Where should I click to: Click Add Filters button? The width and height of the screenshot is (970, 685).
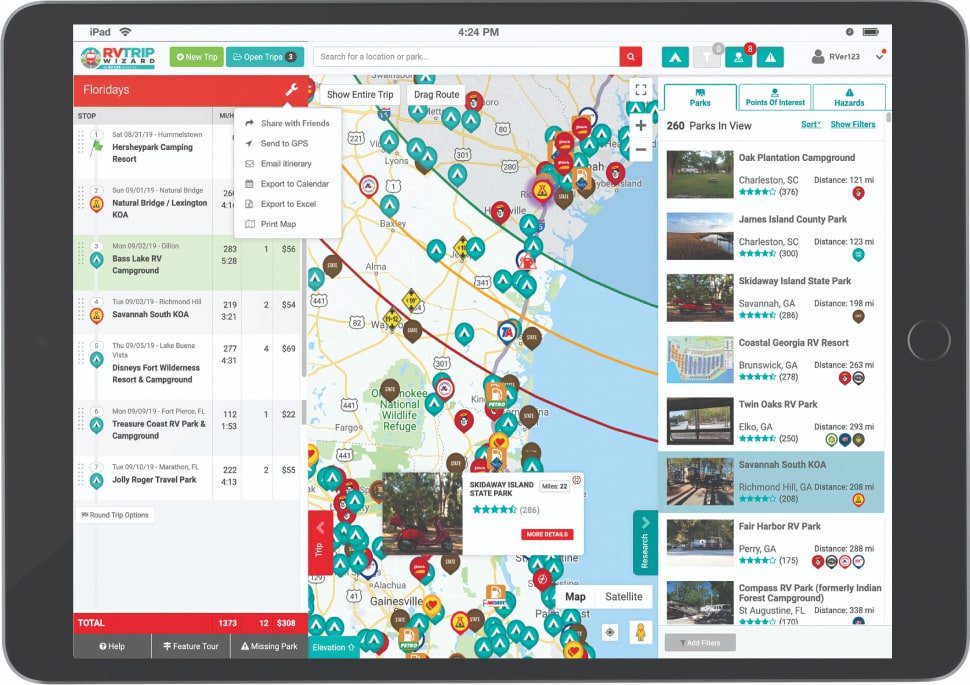pos(700,642)
